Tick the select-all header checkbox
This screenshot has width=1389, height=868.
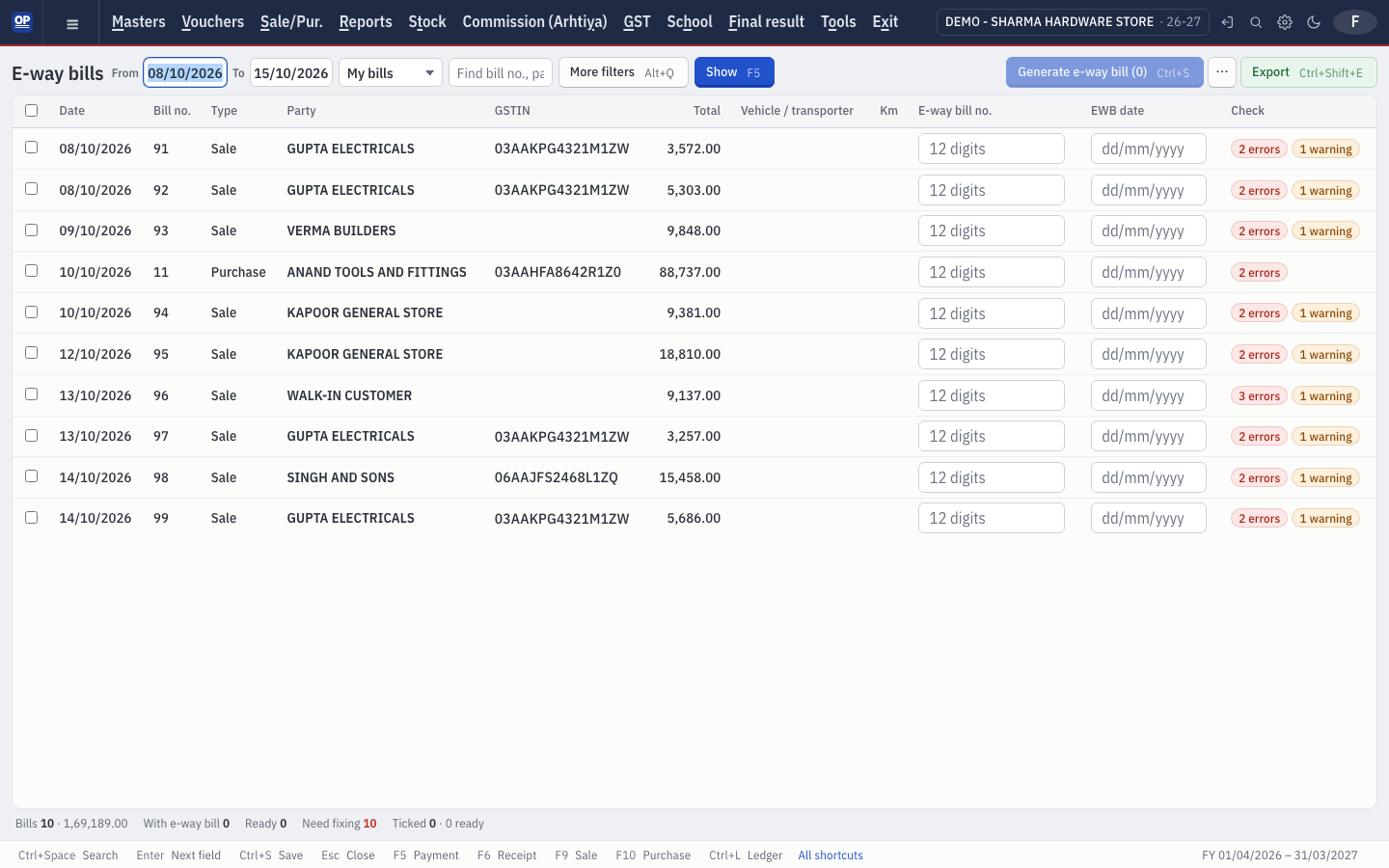coord(32,111)
